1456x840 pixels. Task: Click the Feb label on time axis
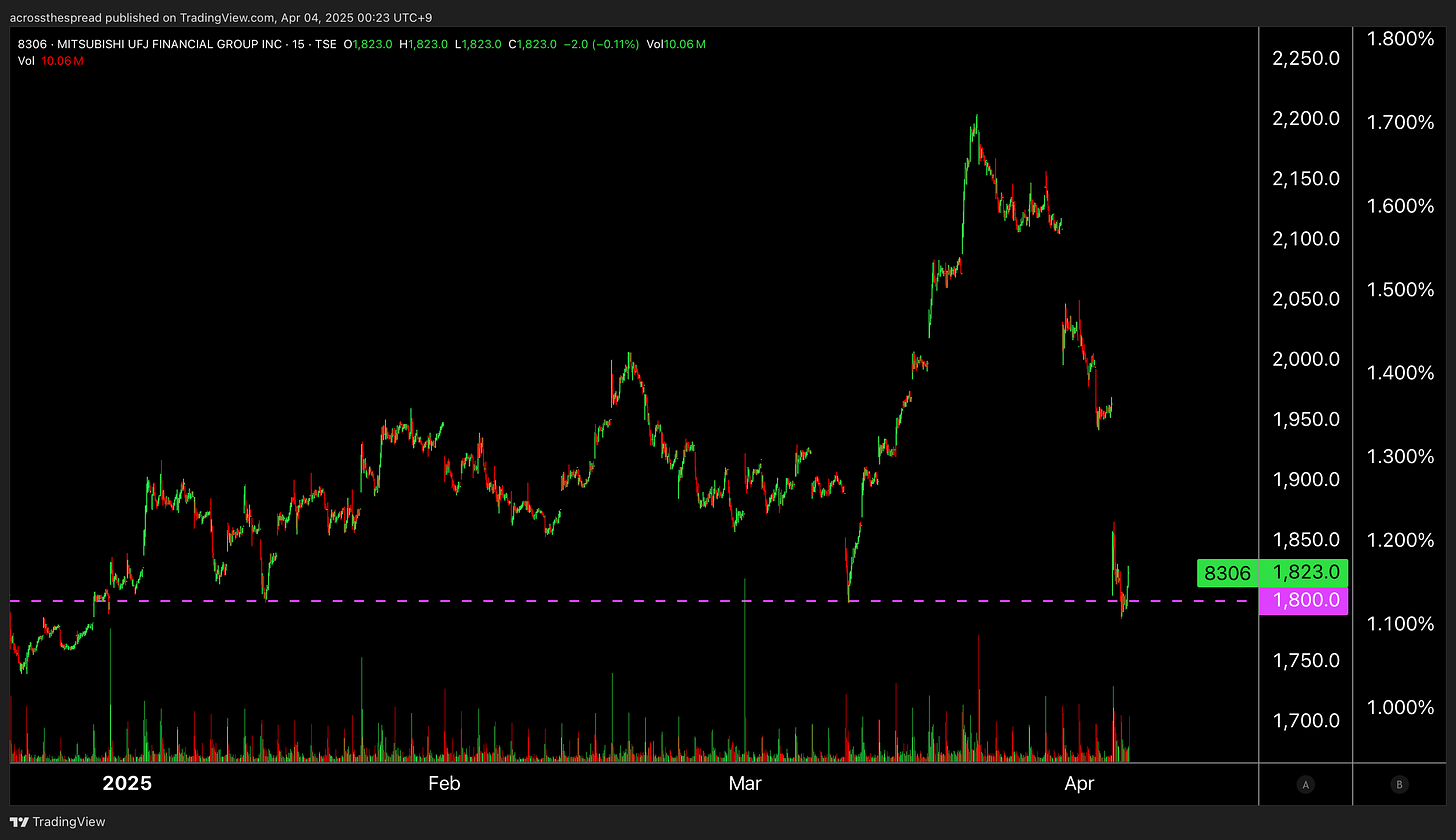[444, 783]
